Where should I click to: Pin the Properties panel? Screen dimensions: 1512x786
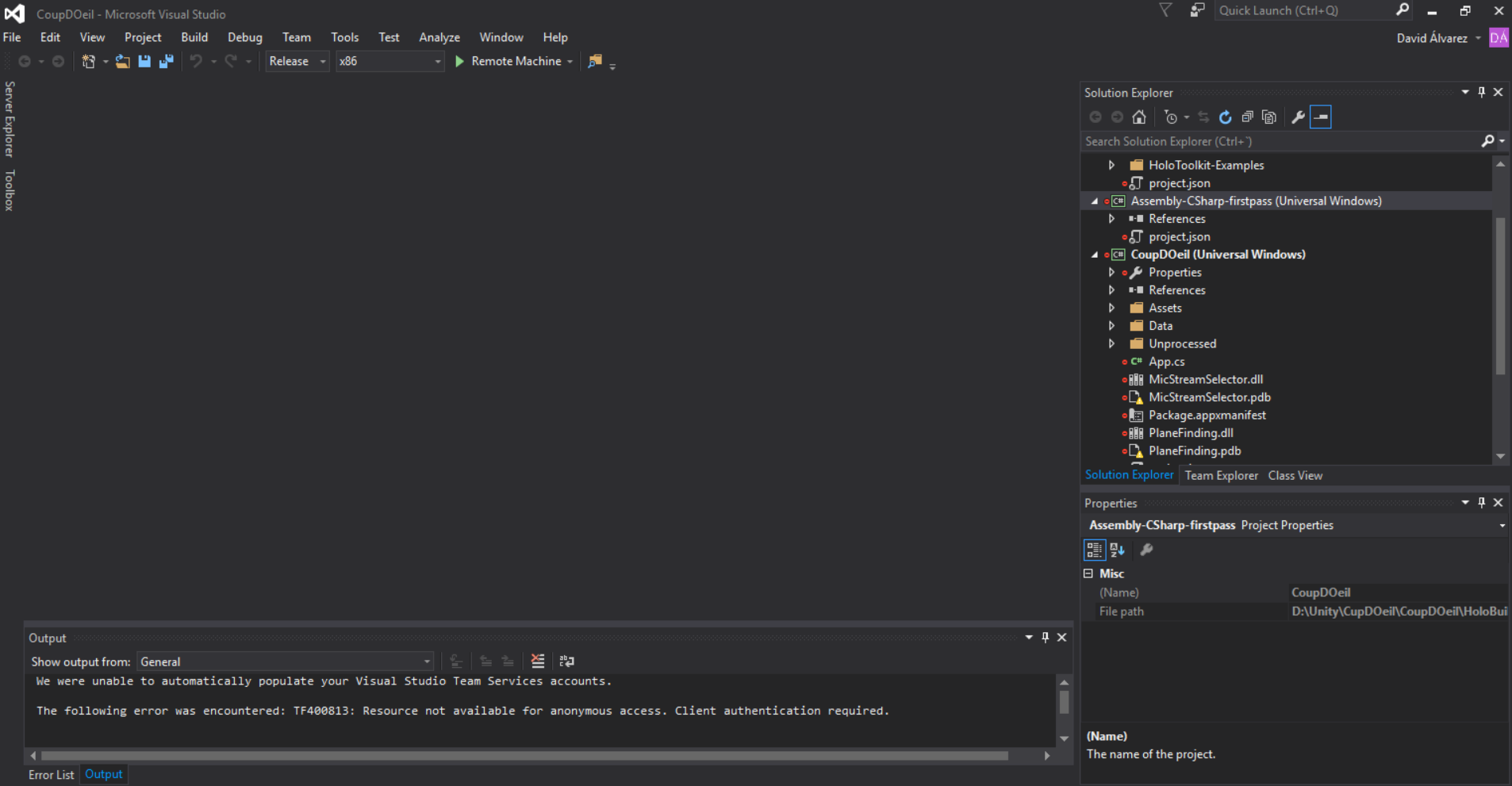[1482, 502]
